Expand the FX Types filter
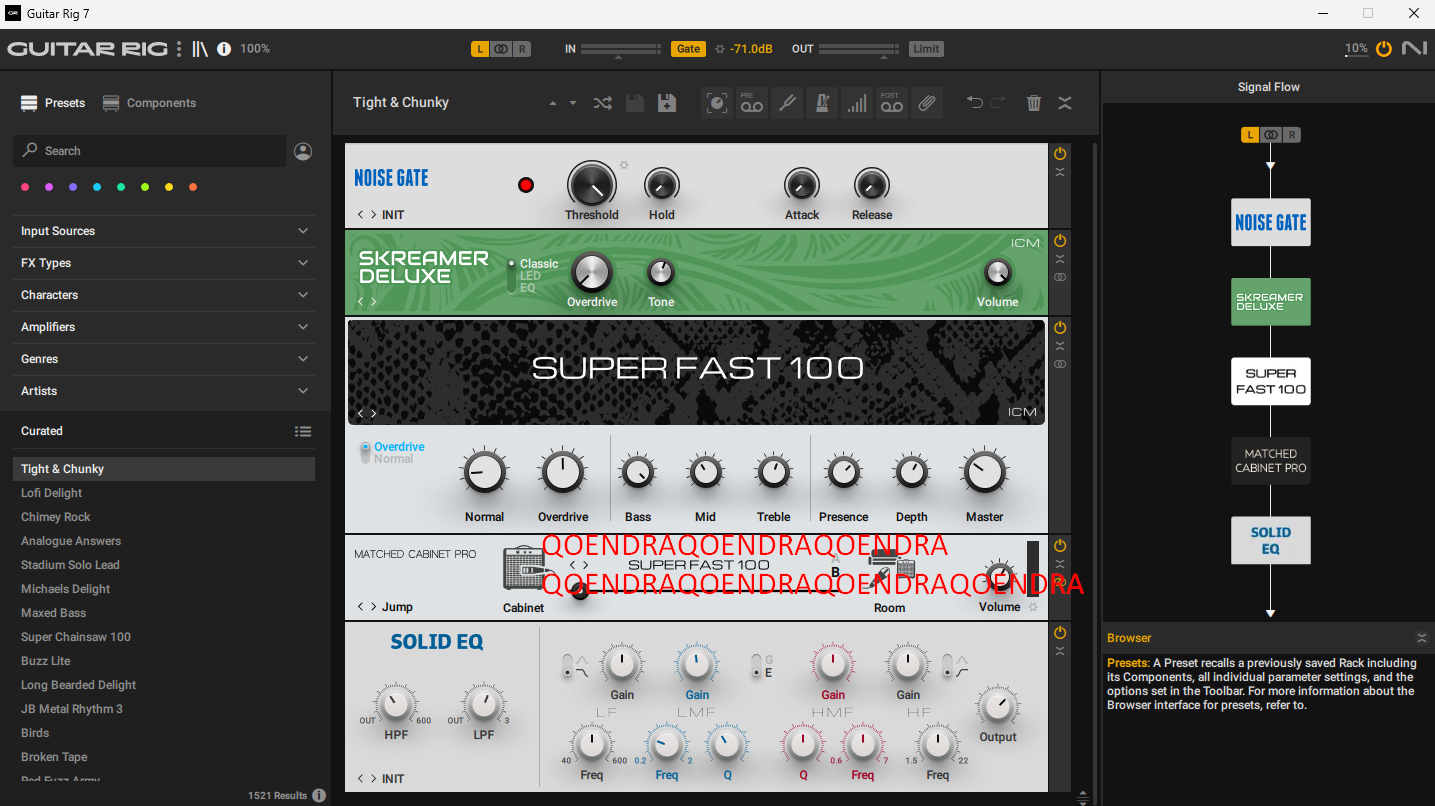Image resolution: width=1435 pixels, height=806 pixels. [166, 263]
